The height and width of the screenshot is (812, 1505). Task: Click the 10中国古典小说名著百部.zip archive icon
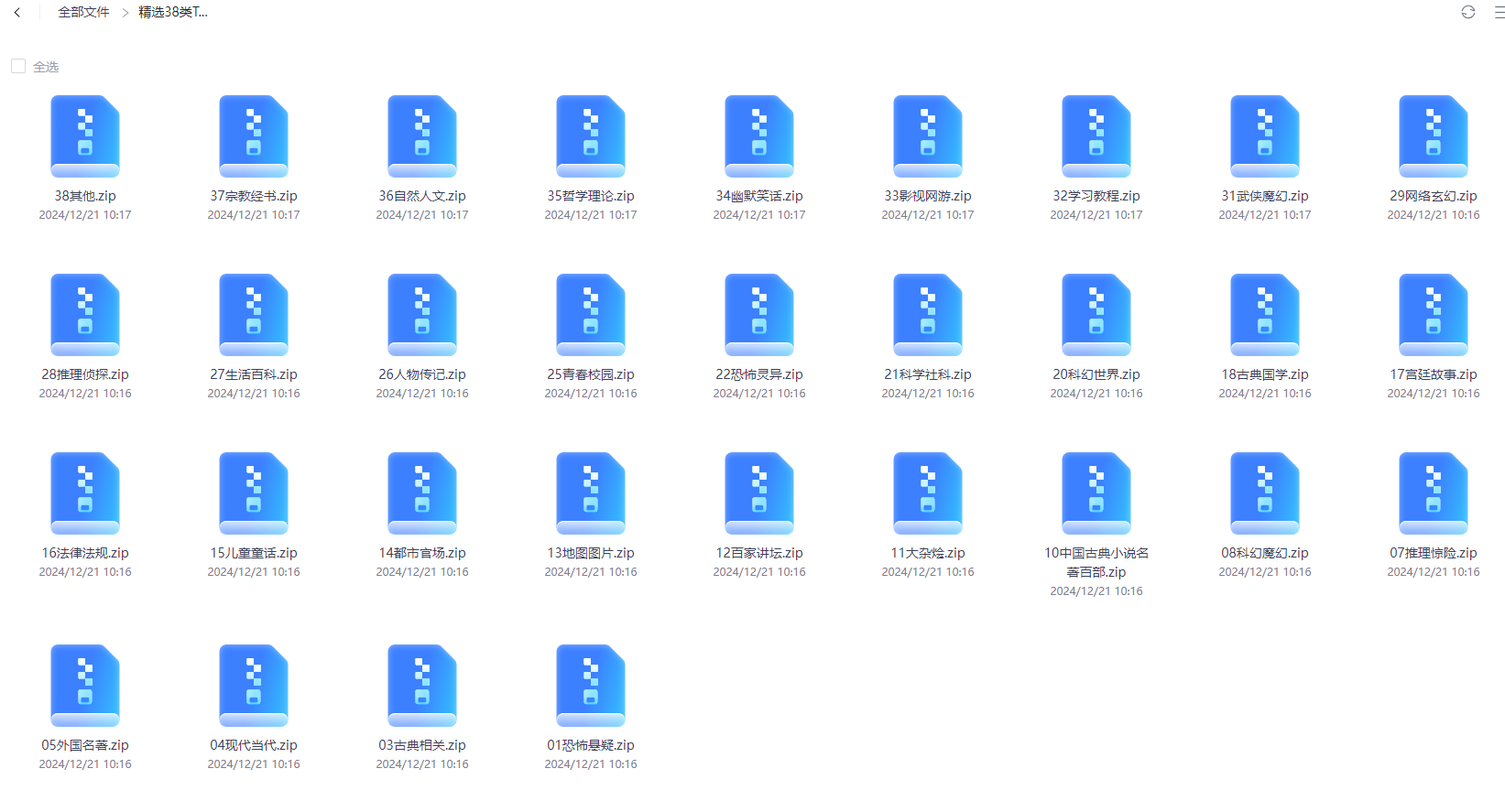[1096, 493]
